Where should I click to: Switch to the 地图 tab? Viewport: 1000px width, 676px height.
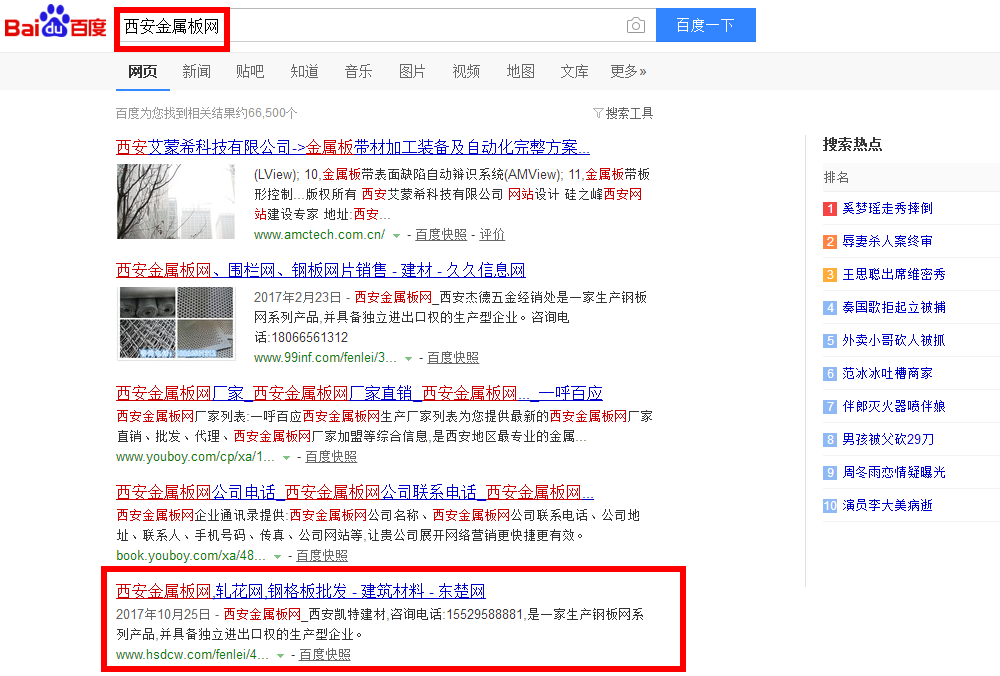(520, 71)
